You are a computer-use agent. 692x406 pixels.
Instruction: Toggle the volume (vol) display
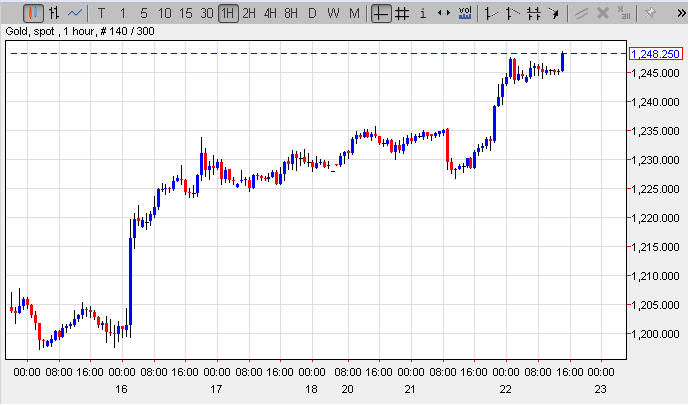click(465, 13)
